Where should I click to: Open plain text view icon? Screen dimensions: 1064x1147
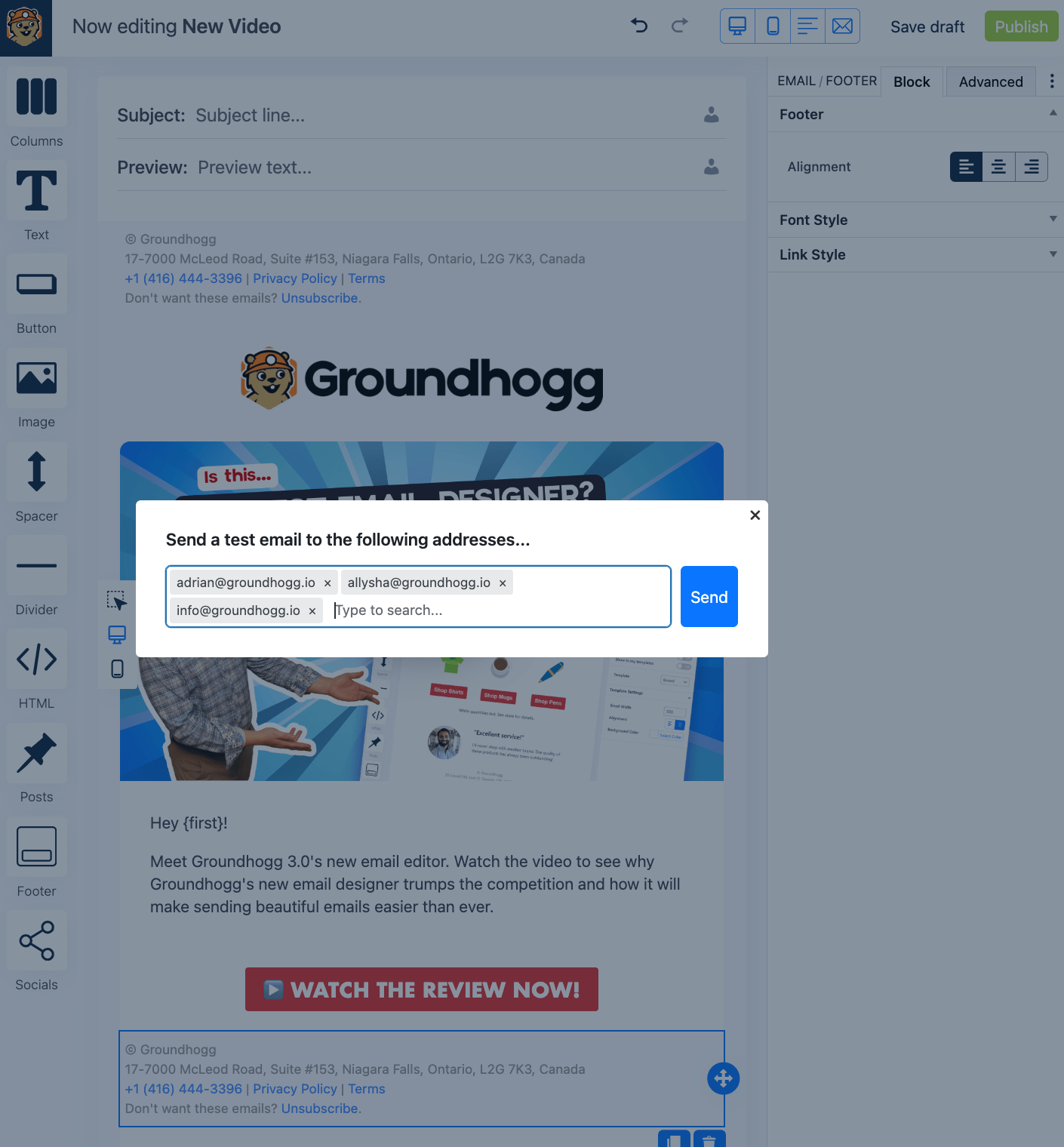point(807,26)
